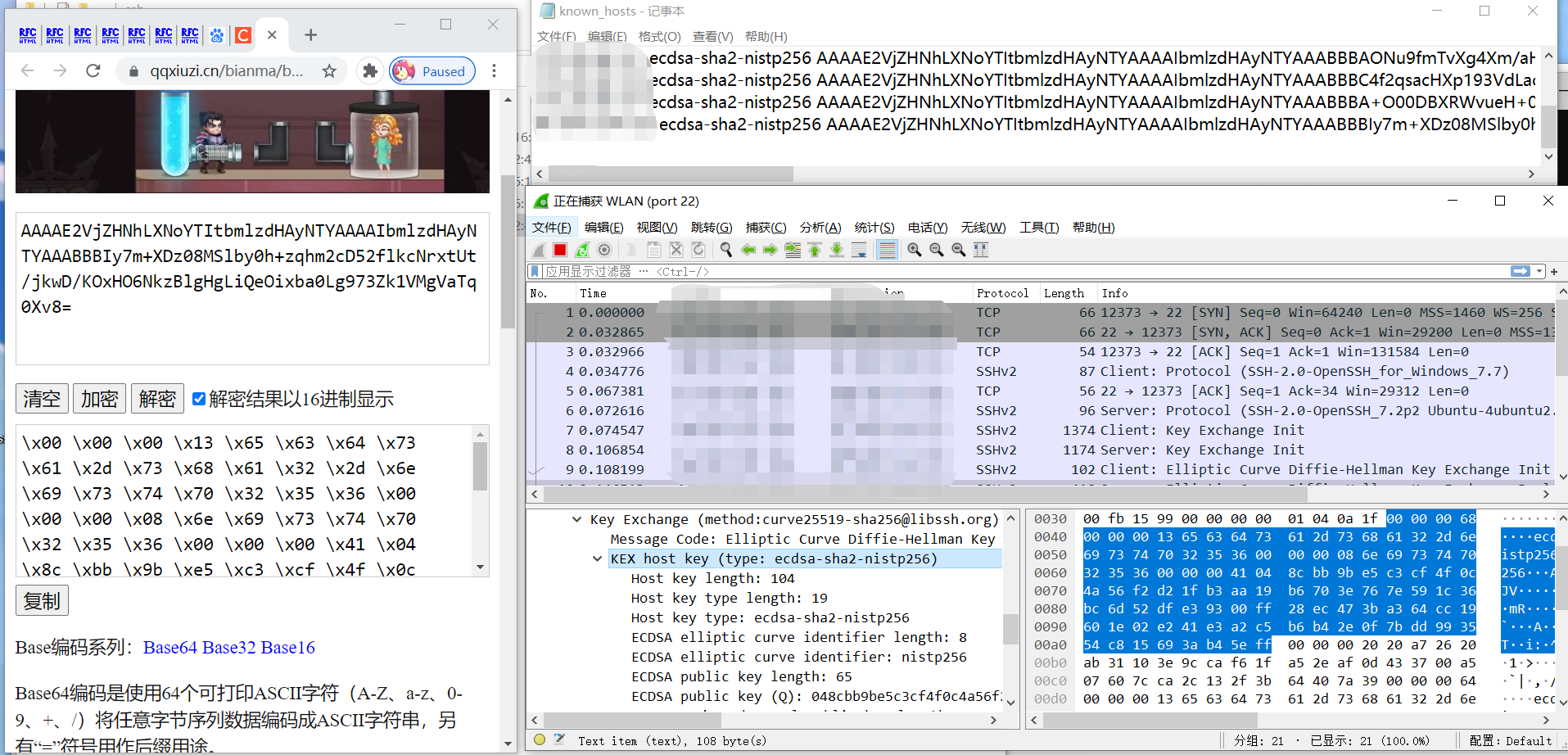Click the display filter input field

[1023, 271]
